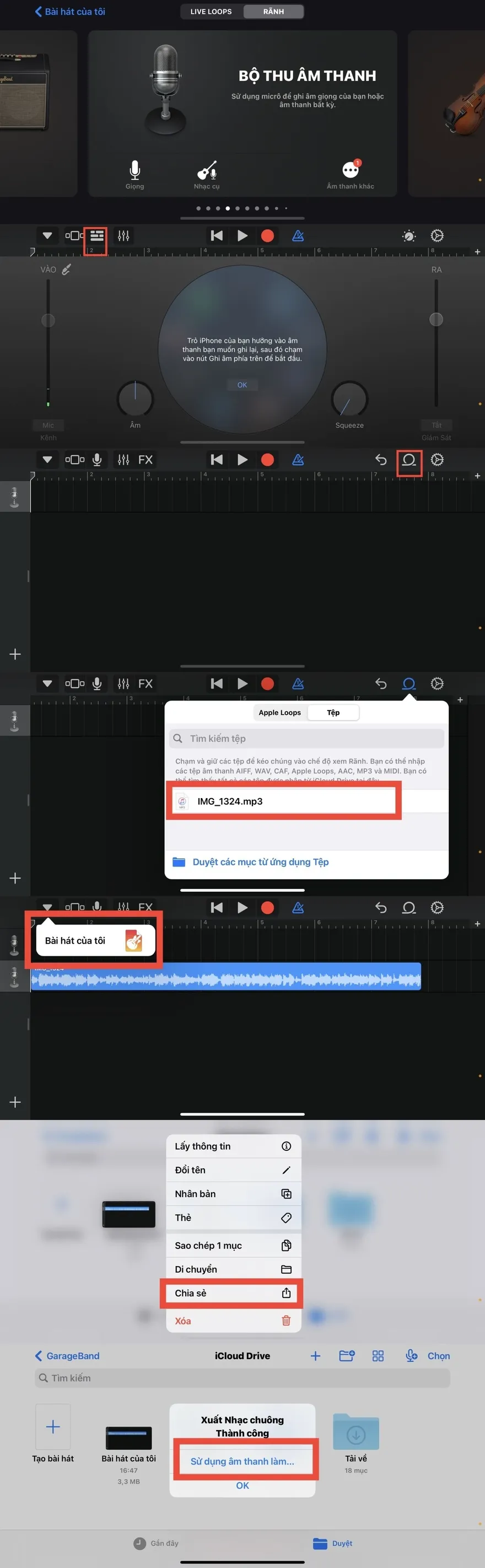Viewport: 485px width, 1568px height.
Task: Click new folder icon in iCloud Drive toolbar
Action: tap(347, 1356)
